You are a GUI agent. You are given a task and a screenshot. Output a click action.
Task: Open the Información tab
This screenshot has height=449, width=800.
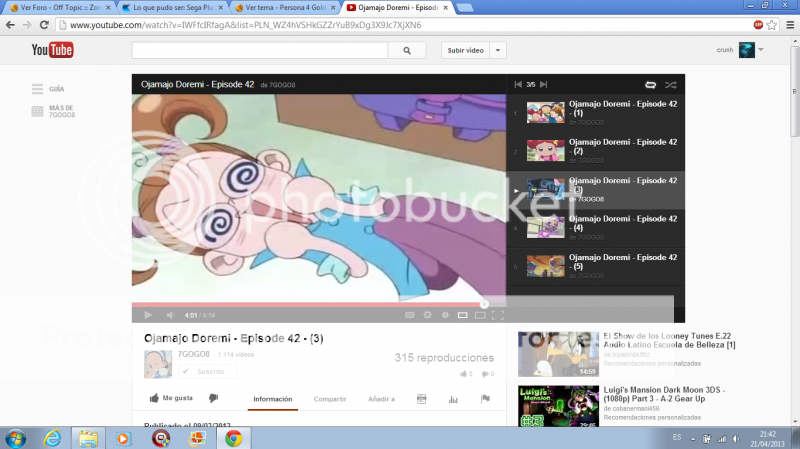click(x=273, y=399)
